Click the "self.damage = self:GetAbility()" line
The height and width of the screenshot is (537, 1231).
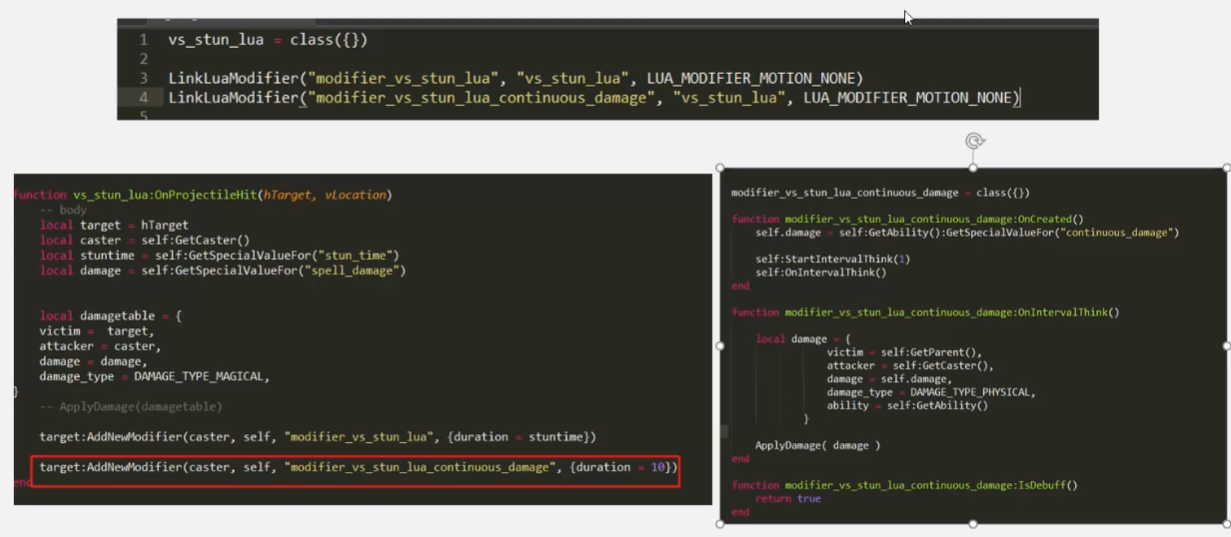[967, 232]
